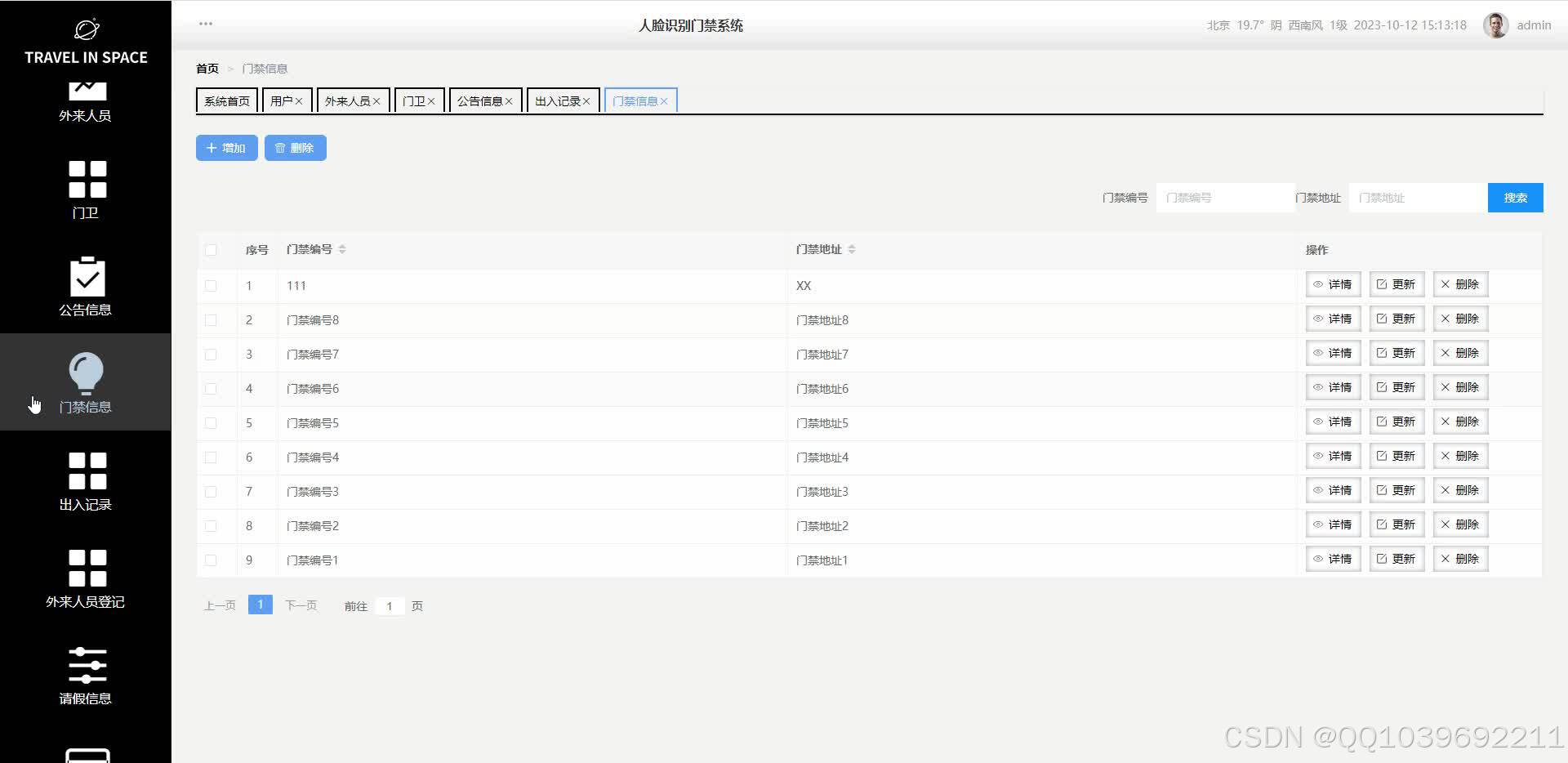Check the checkbox for 门禁编号5 row

[x=211, y=423]
